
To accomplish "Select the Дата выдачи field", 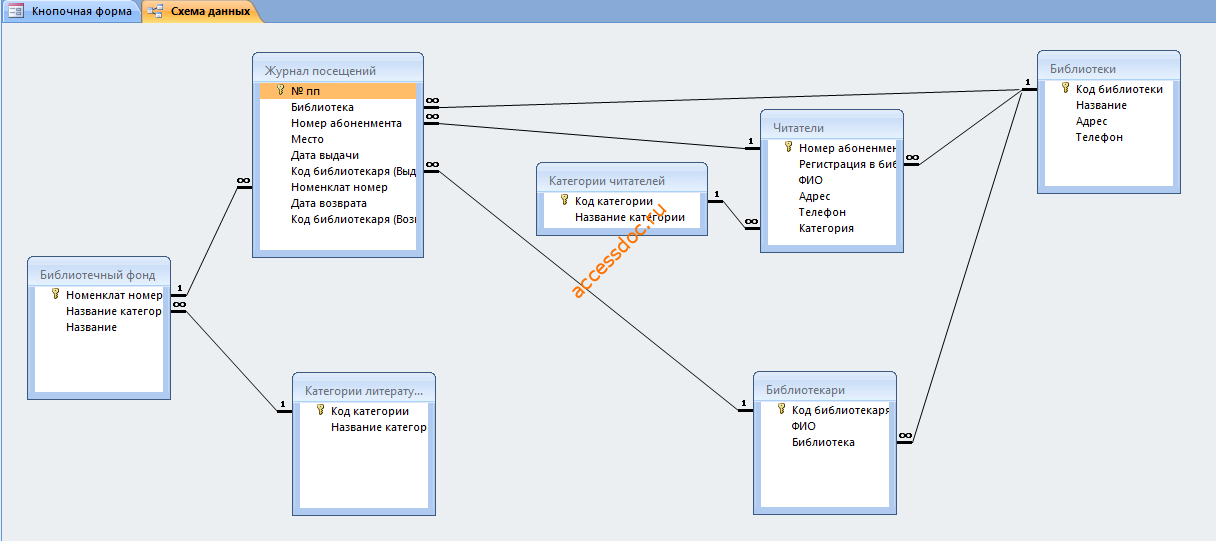I will (337, 155).
